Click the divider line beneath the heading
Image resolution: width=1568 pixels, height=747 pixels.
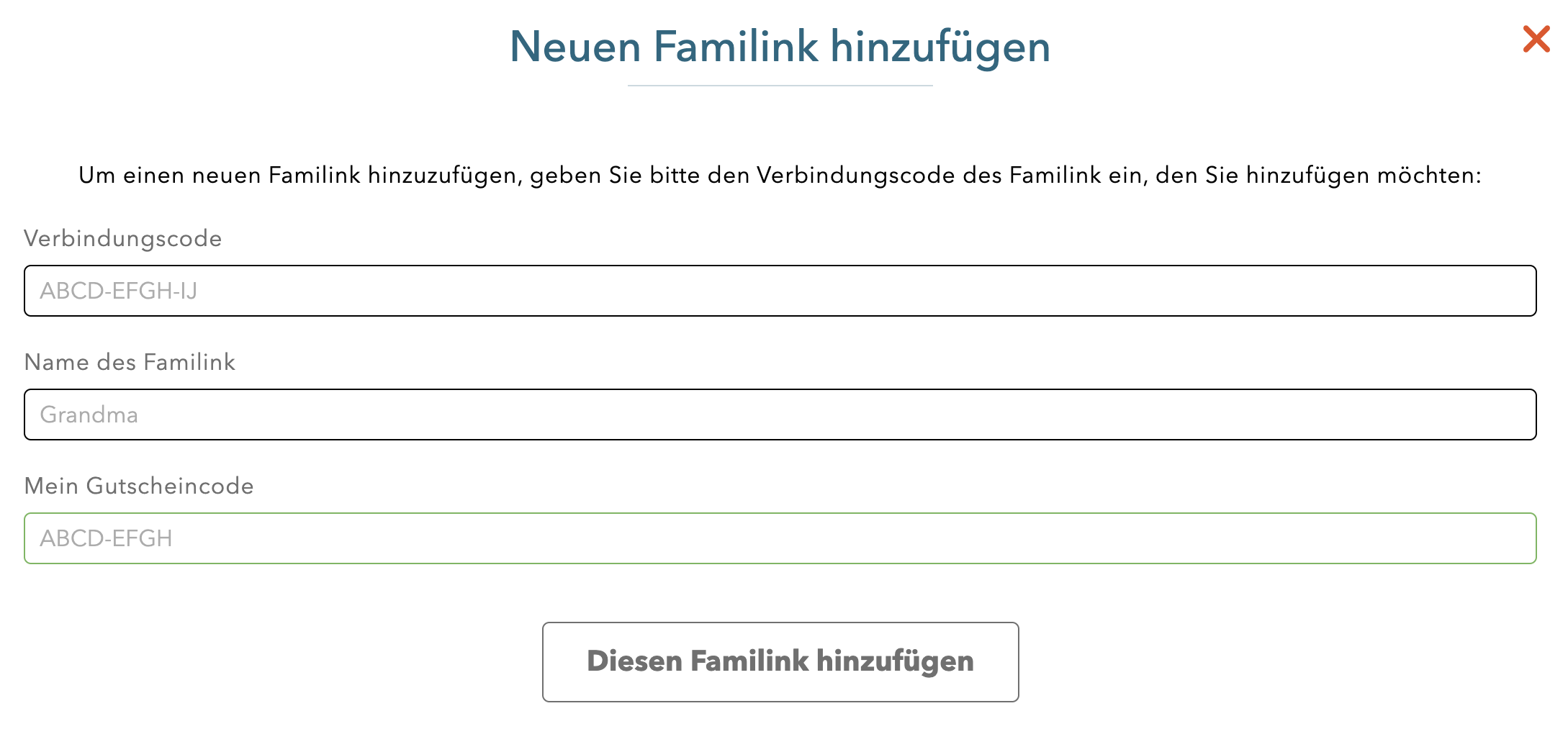click(x=780, y=86)
